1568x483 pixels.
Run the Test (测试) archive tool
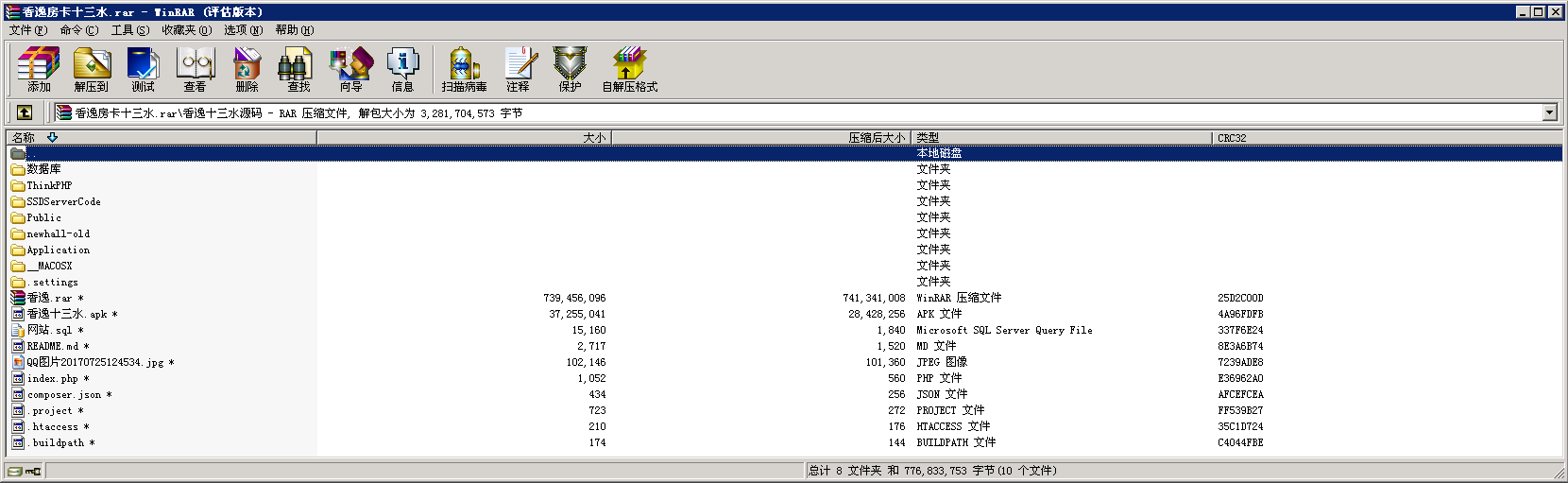click(x=143, y=69)
